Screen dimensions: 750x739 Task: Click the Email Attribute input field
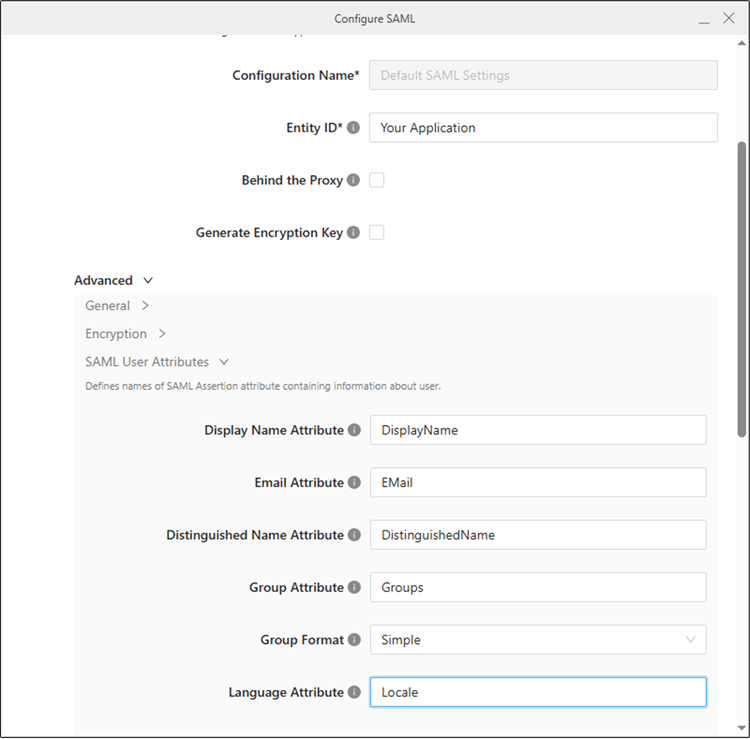pos(537,482)
